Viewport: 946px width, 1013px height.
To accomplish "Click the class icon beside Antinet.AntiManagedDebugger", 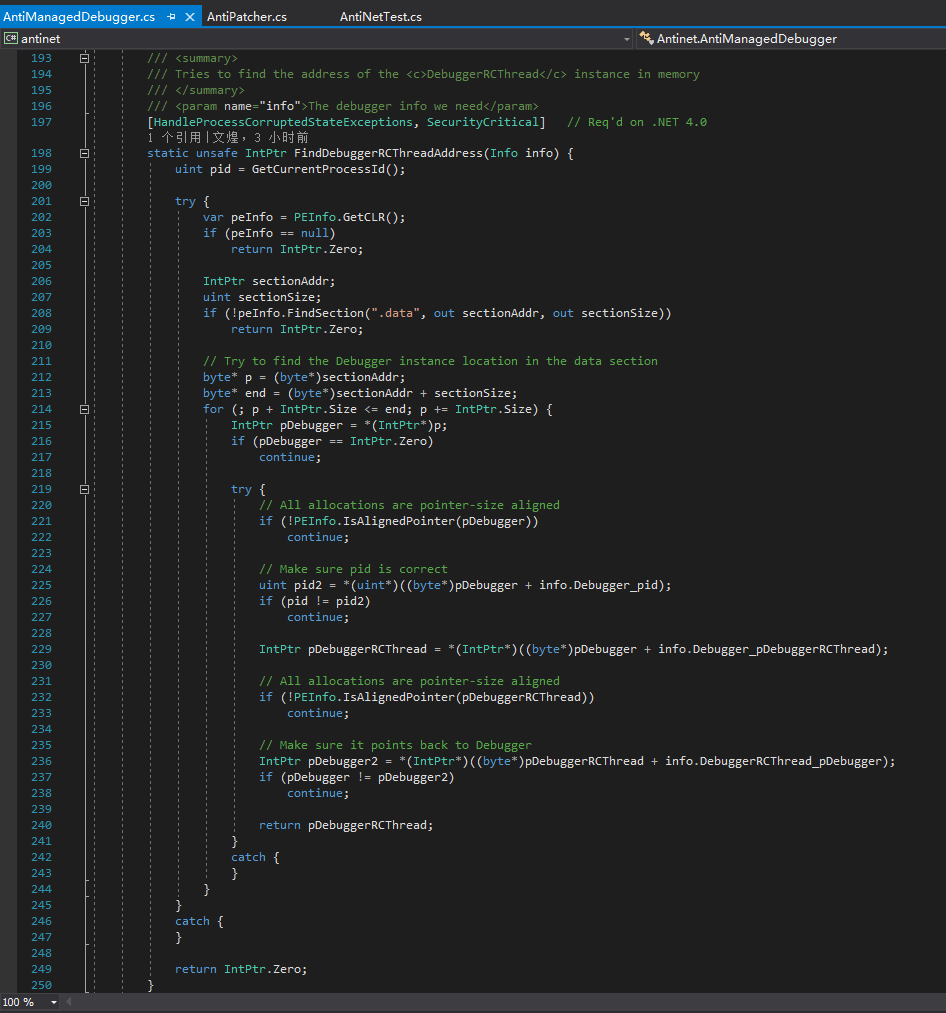I will pos(645,39).
